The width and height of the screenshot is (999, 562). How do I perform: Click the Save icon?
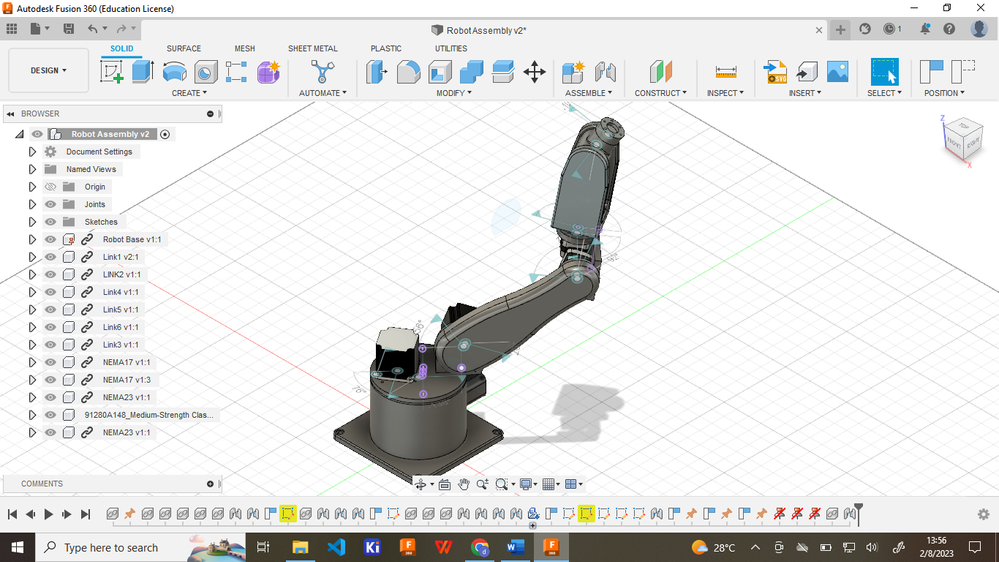68,29
